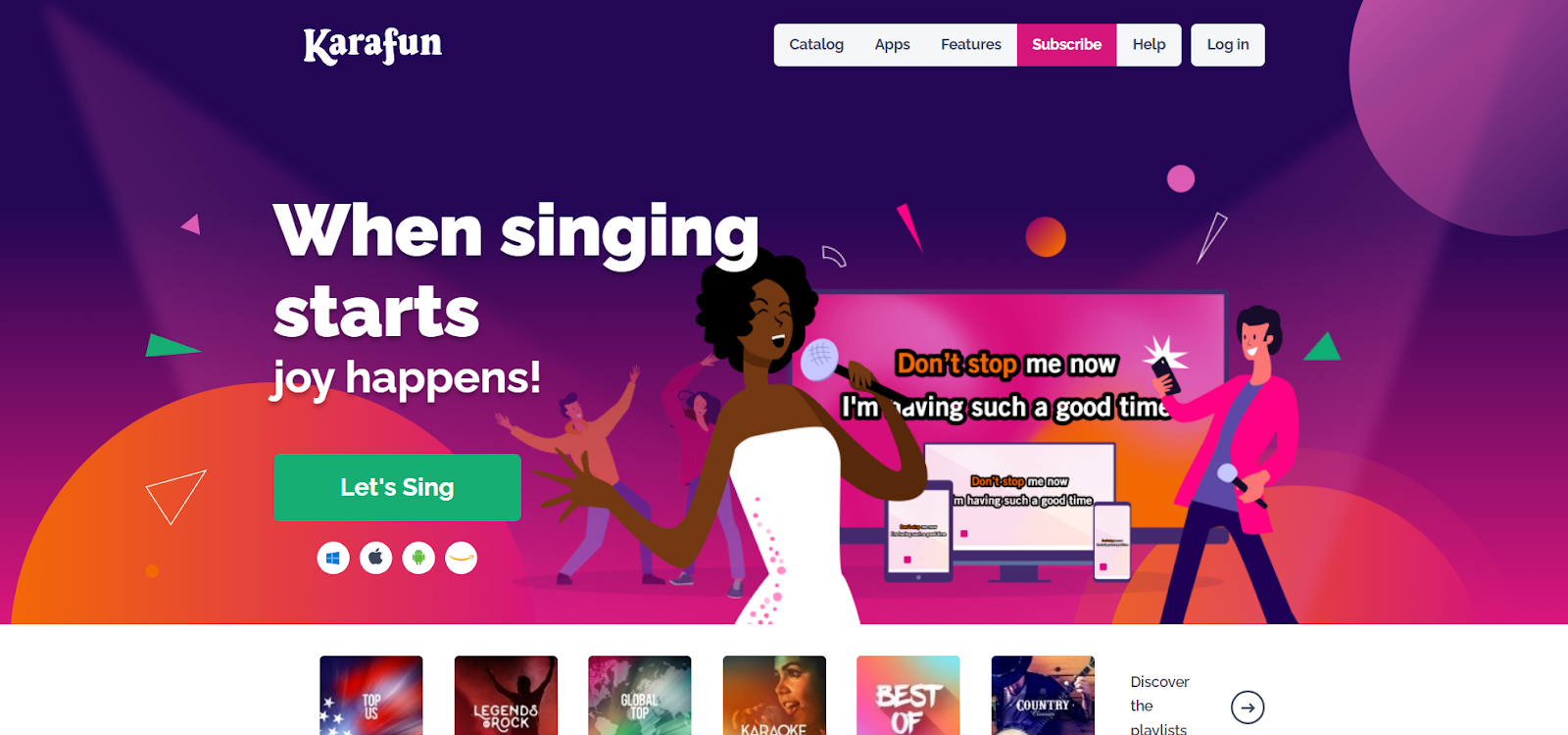Click the Apple platform icon
The image size is (1568, 735).
click(375, 558)
